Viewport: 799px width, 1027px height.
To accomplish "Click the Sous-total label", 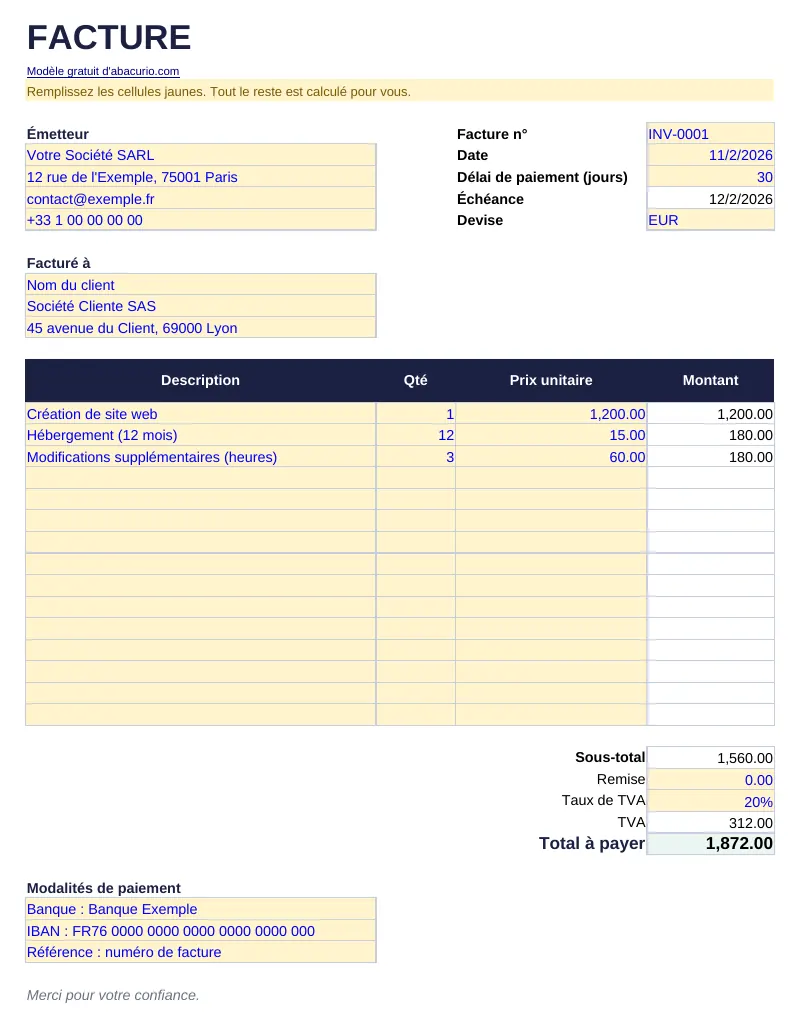I will pyautogui.click(x=610, y=757).
